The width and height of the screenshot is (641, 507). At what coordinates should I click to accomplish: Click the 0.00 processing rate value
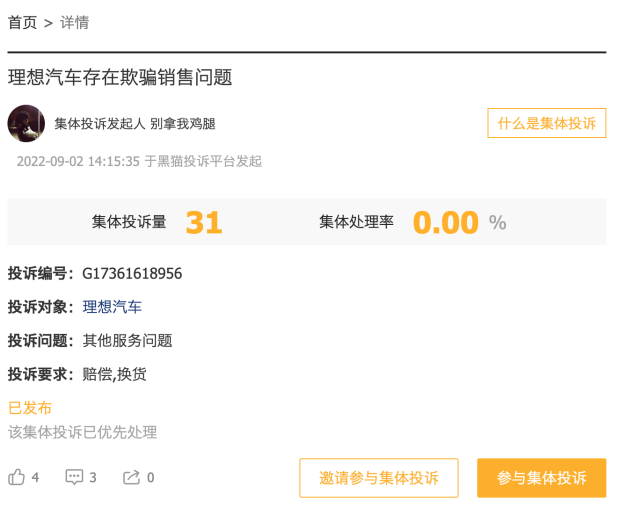[x=446, y=222]
